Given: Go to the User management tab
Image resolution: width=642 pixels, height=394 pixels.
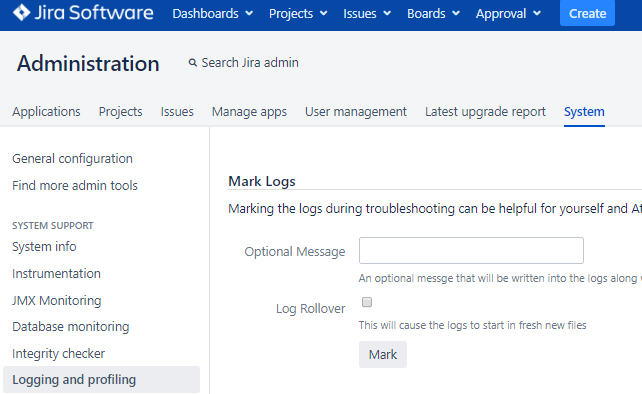Looking at the screenshot, I should 356,112.
